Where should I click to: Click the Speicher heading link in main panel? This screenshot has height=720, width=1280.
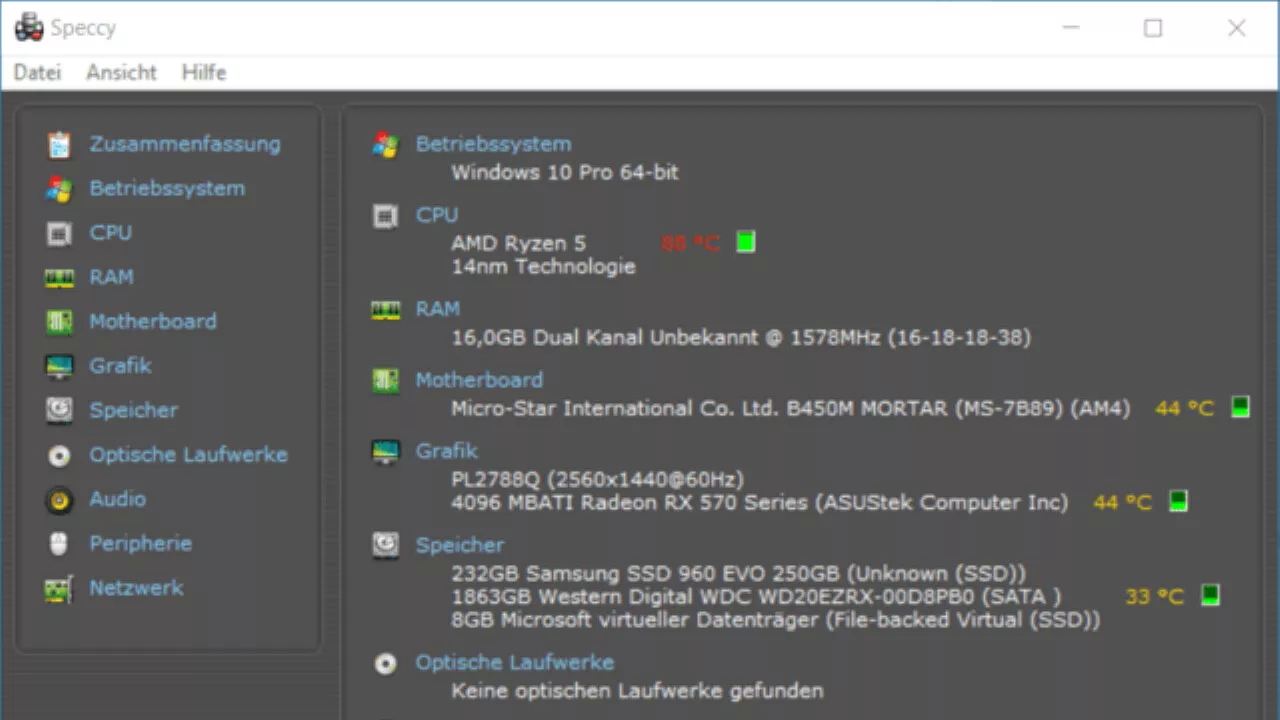[460, 545]
